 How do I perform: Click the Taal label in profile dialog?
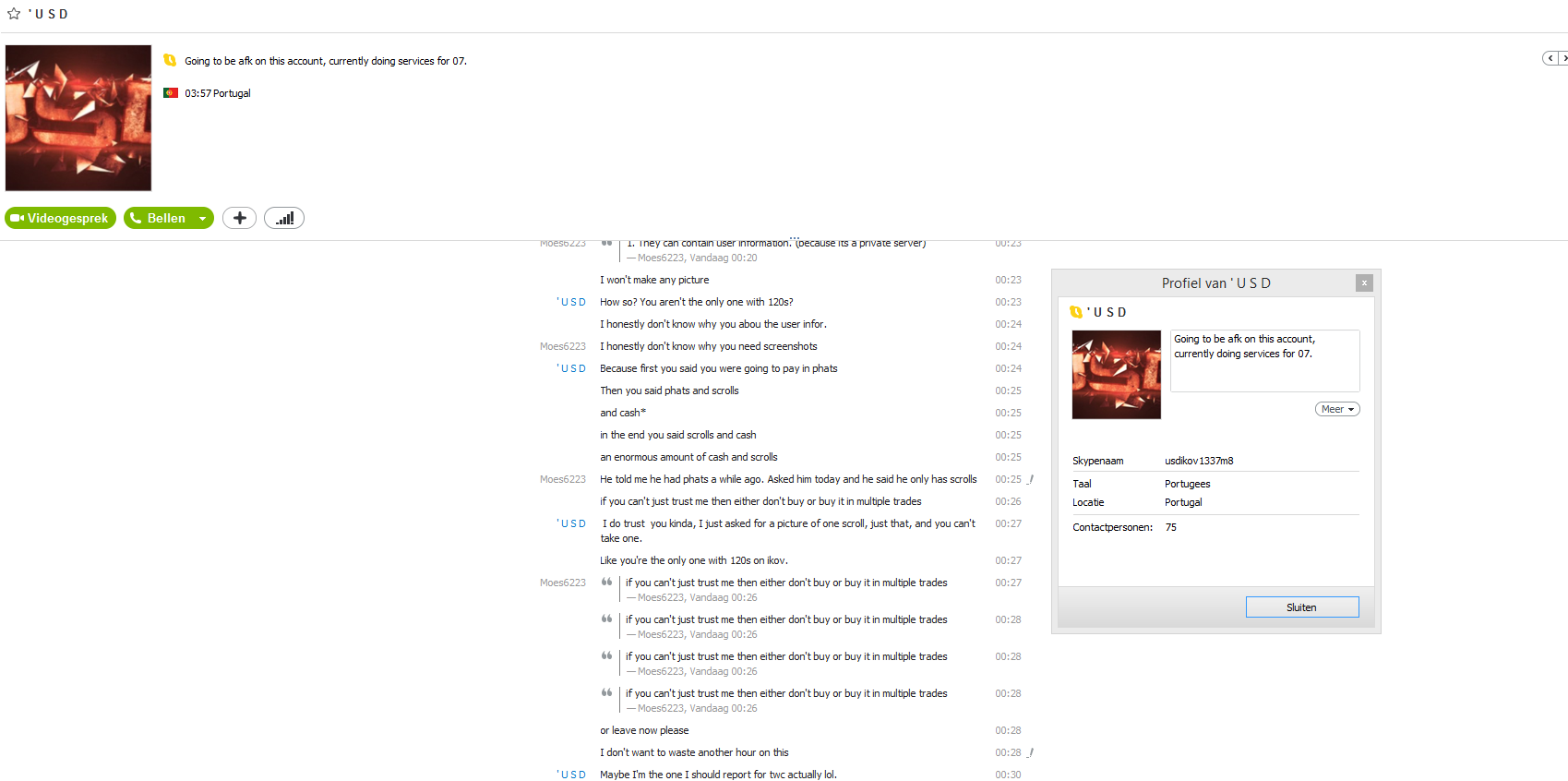click(1082, 484)
